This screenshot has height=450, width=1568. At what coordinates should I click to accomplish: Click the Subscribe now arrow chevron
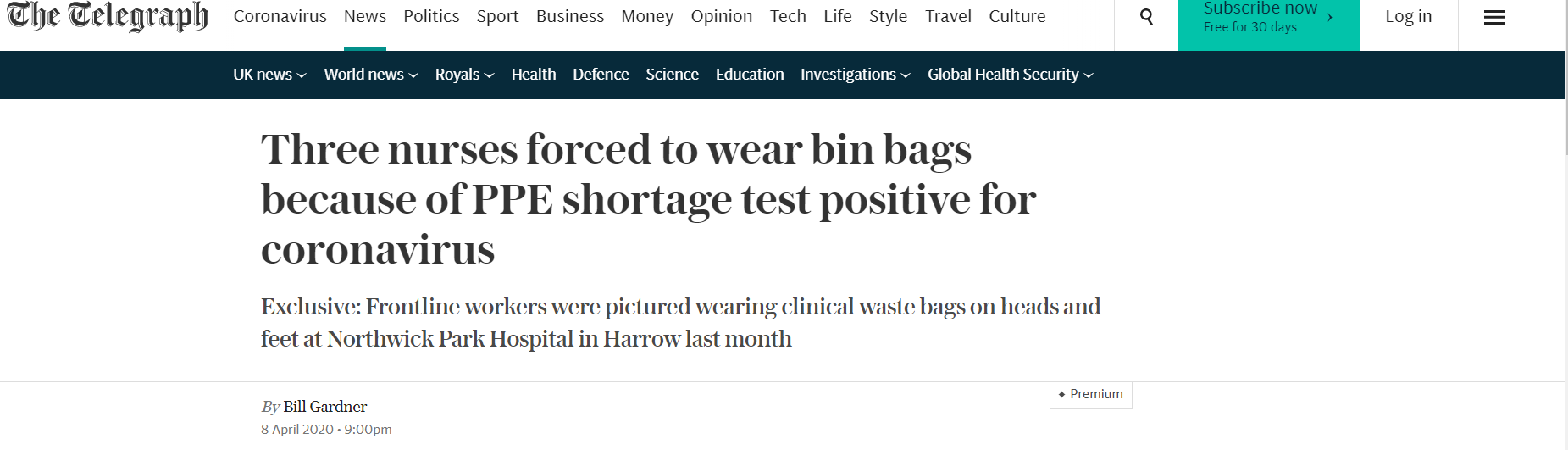(x=1330, y=17)
